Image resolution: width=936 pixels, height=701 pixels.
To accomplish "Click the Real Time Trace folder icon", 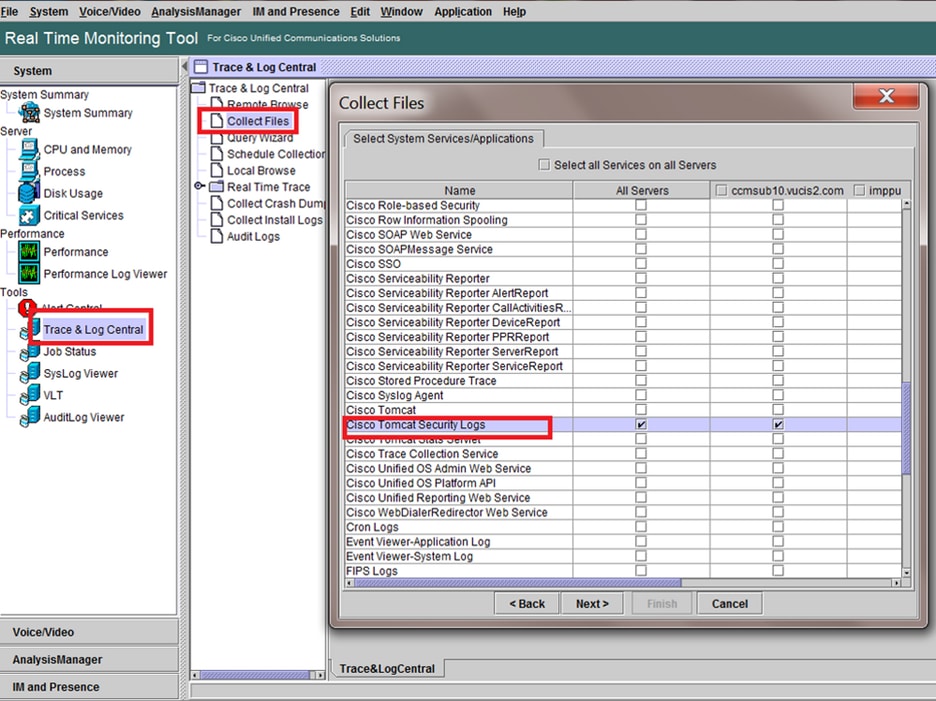I will click(217, 187).
